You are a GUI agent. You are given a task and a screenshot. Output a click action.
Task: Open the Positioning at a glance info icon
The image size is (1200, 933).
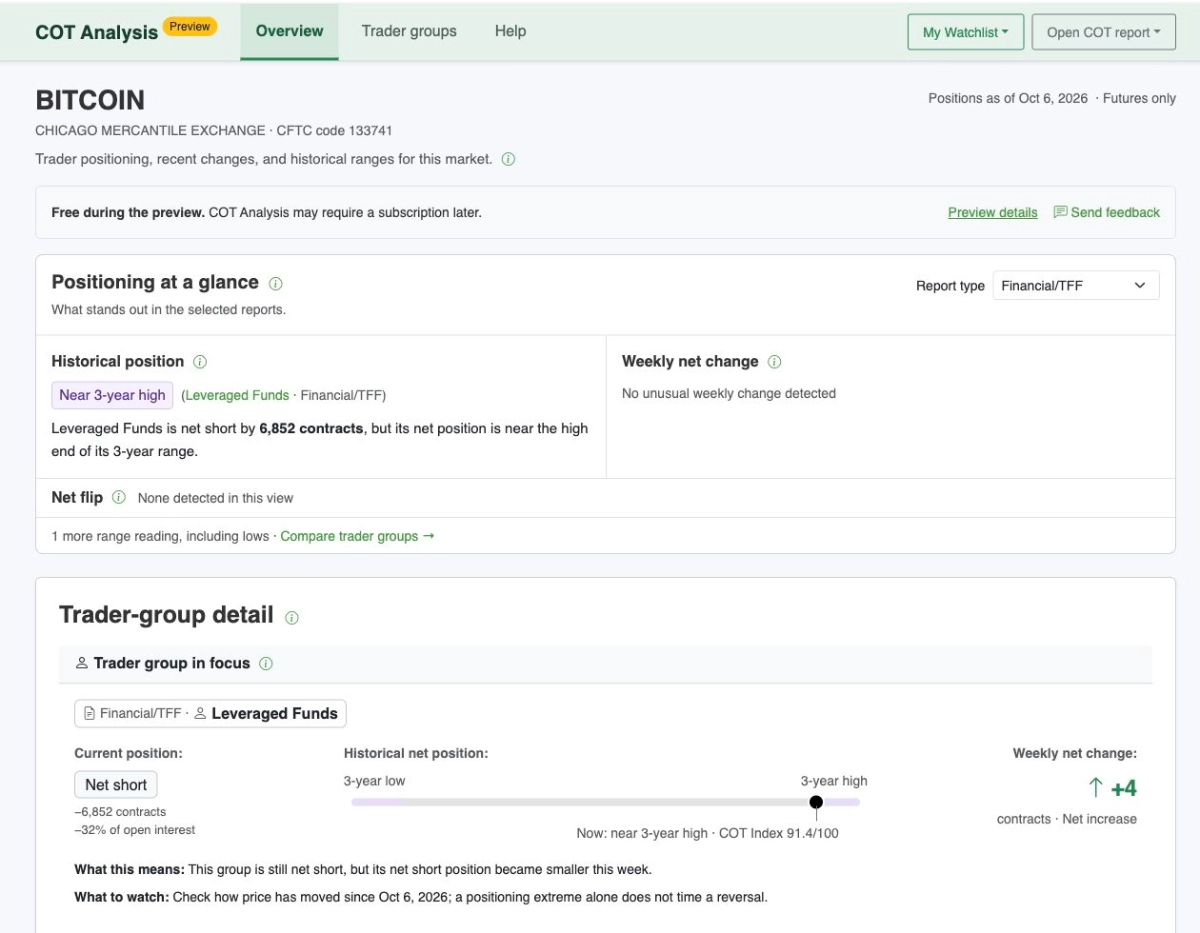[276, 284]
